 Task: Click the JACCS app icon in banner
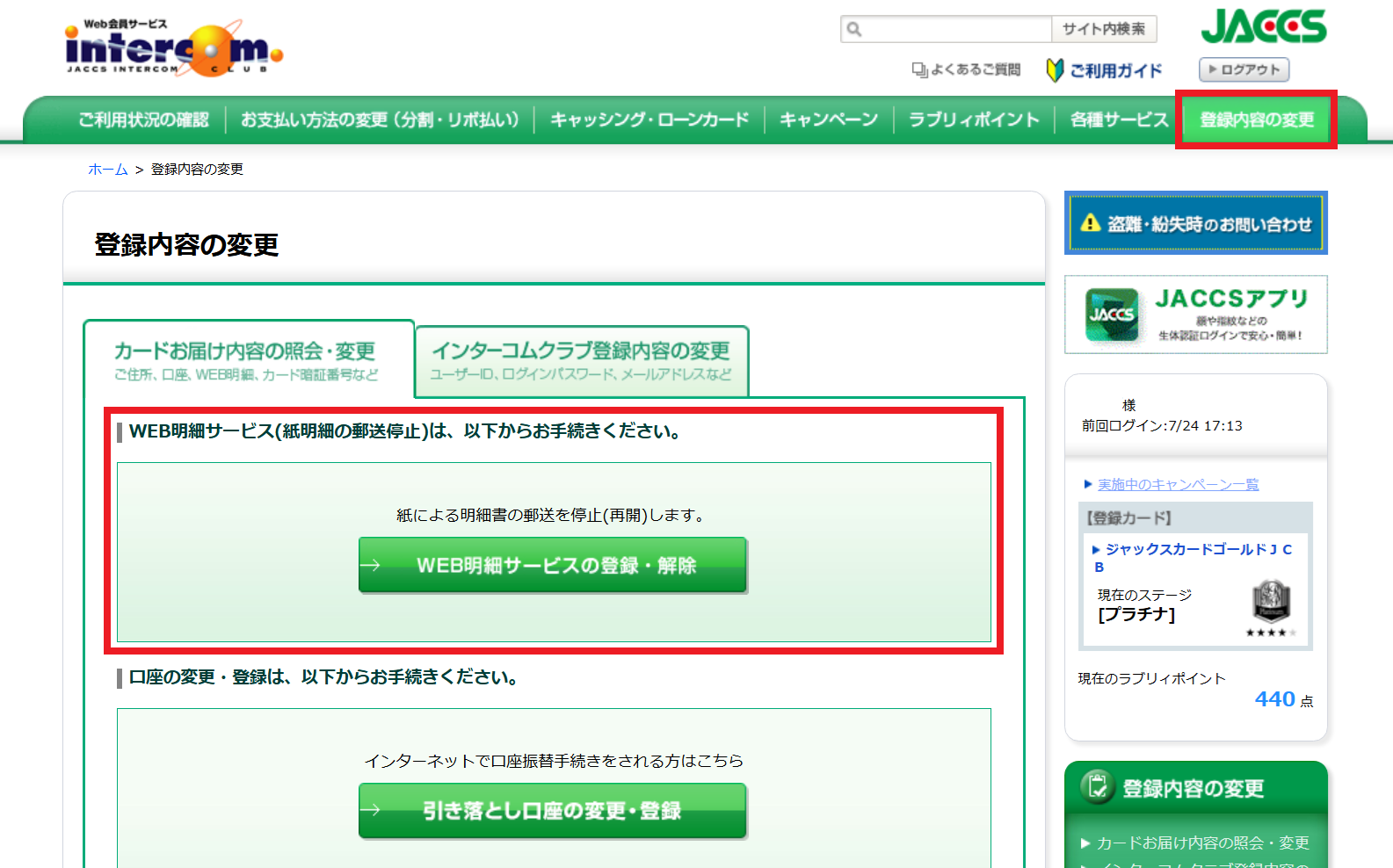[x=1112, y=315]
